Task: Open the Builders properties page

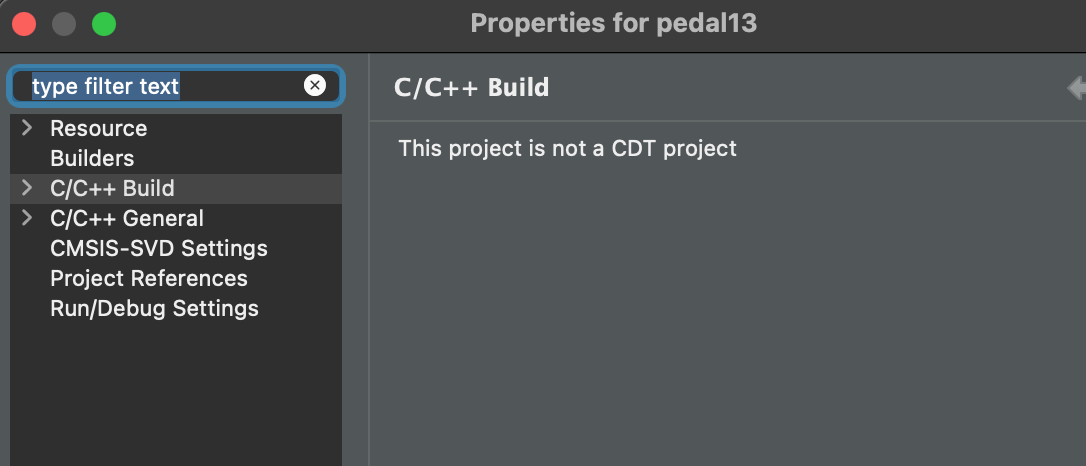Action: click(x=92, y=159)
